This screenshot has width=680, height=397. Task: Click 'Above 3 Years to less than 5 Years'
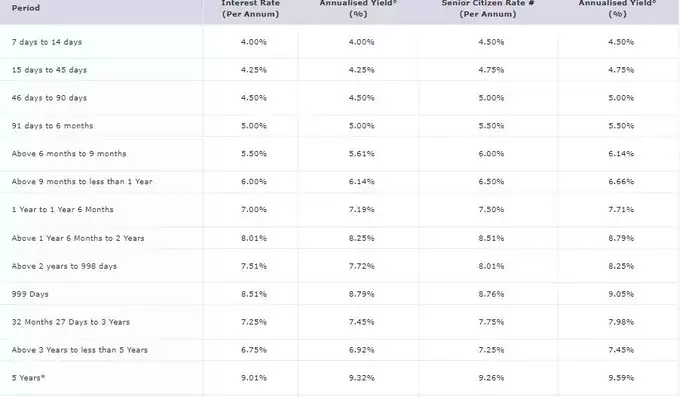tap(80, 350)
